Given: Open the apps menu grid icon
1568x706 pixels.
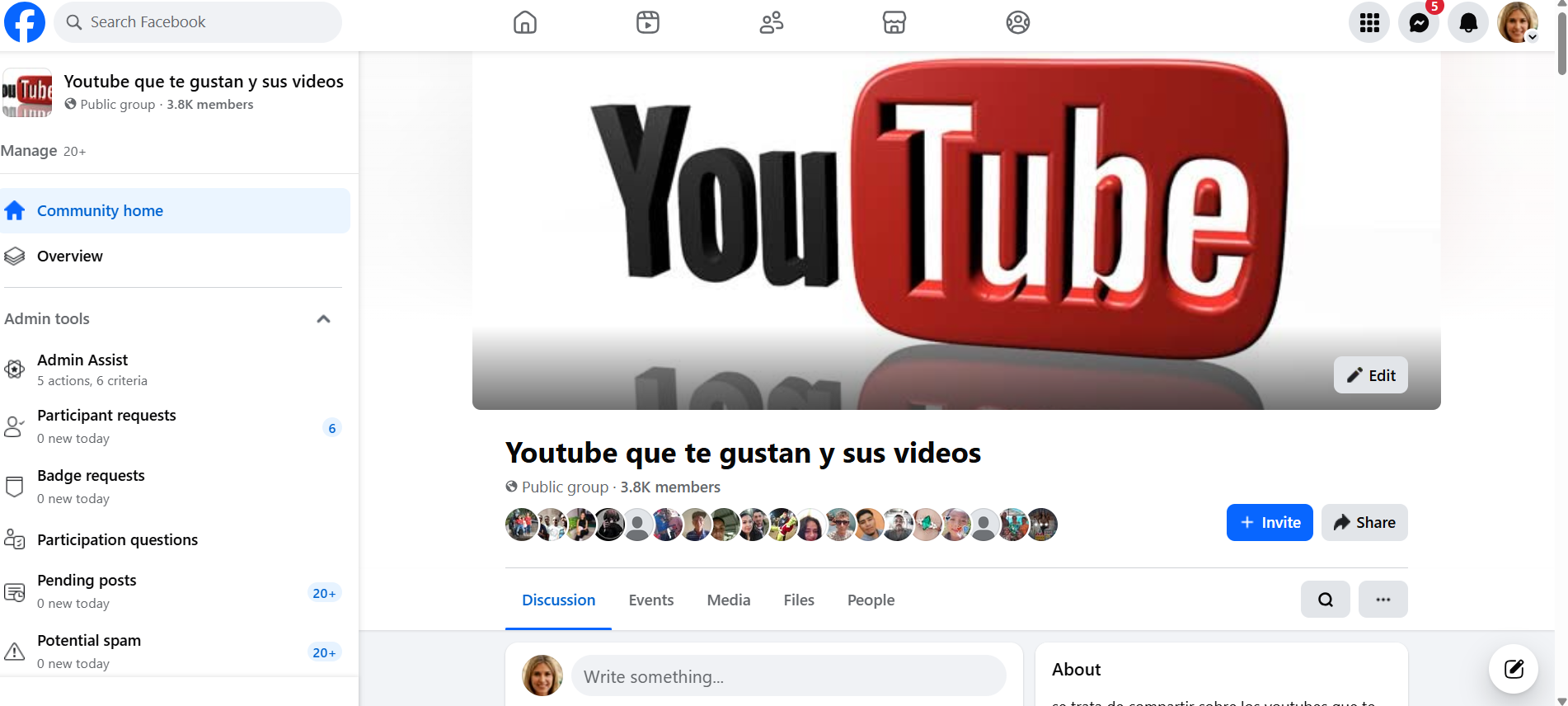Looking at the screenshot, I should click(1369, 22).
